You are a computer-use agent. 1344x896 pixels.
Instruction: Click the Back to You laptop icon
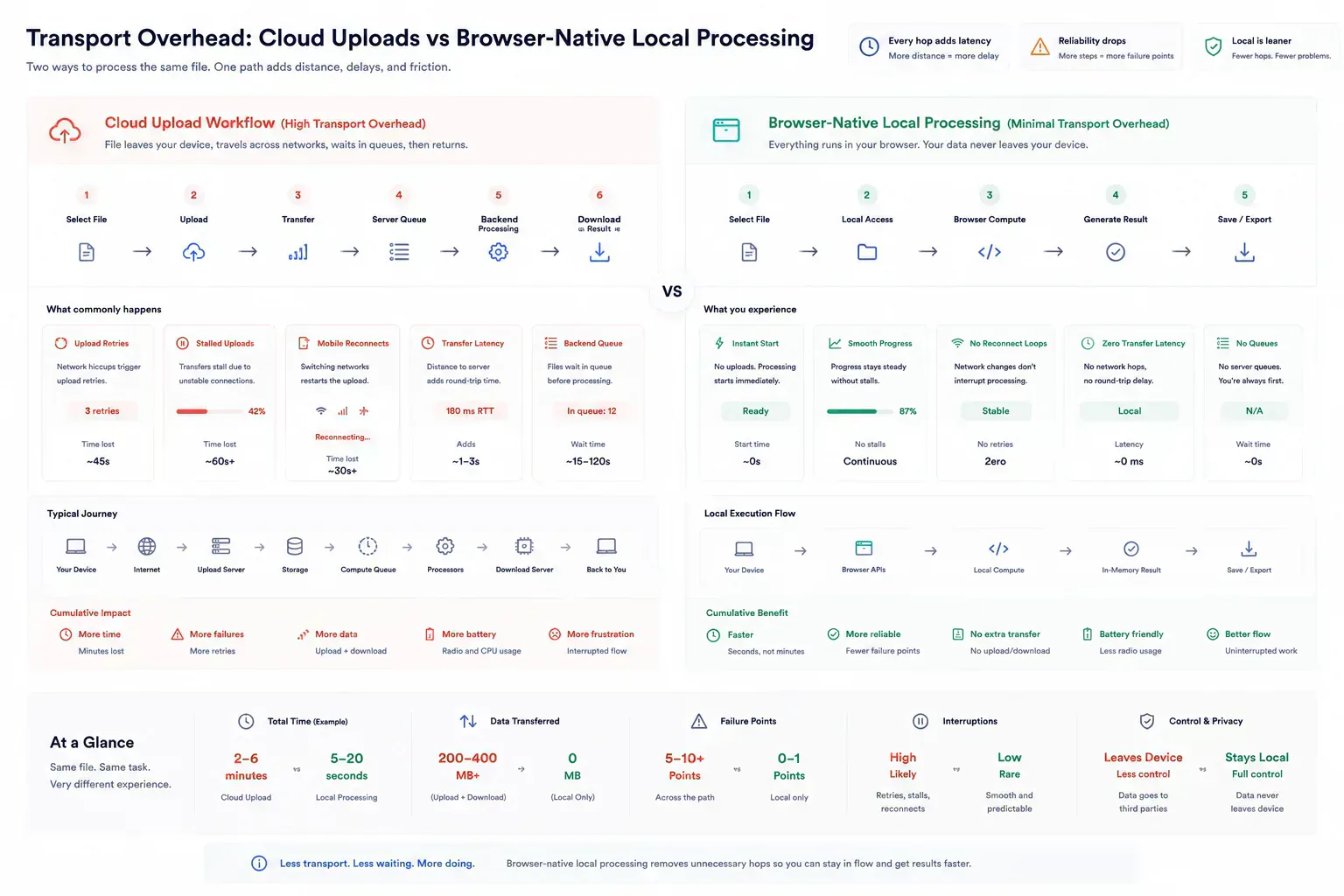606,546
